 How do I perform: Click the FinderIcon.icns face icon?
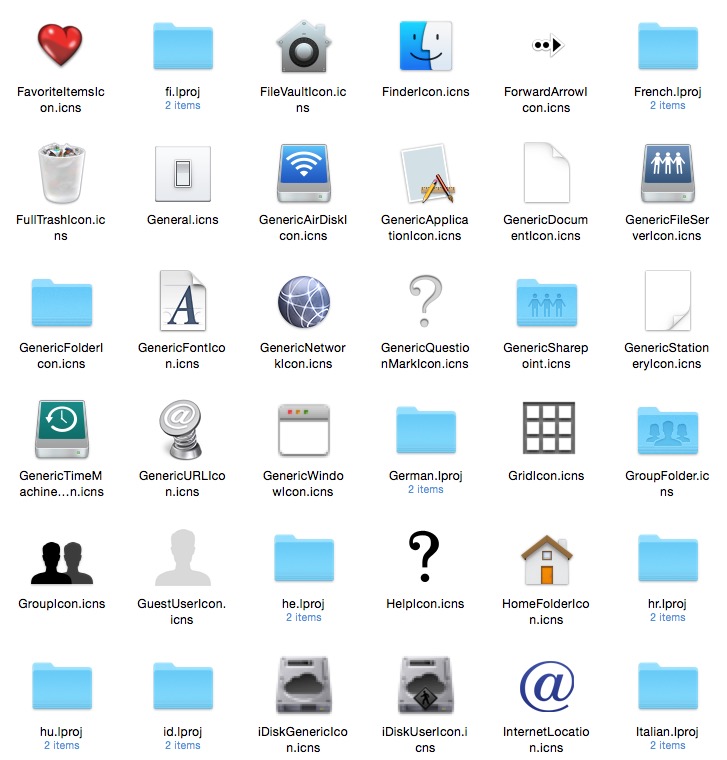[426, 46]
